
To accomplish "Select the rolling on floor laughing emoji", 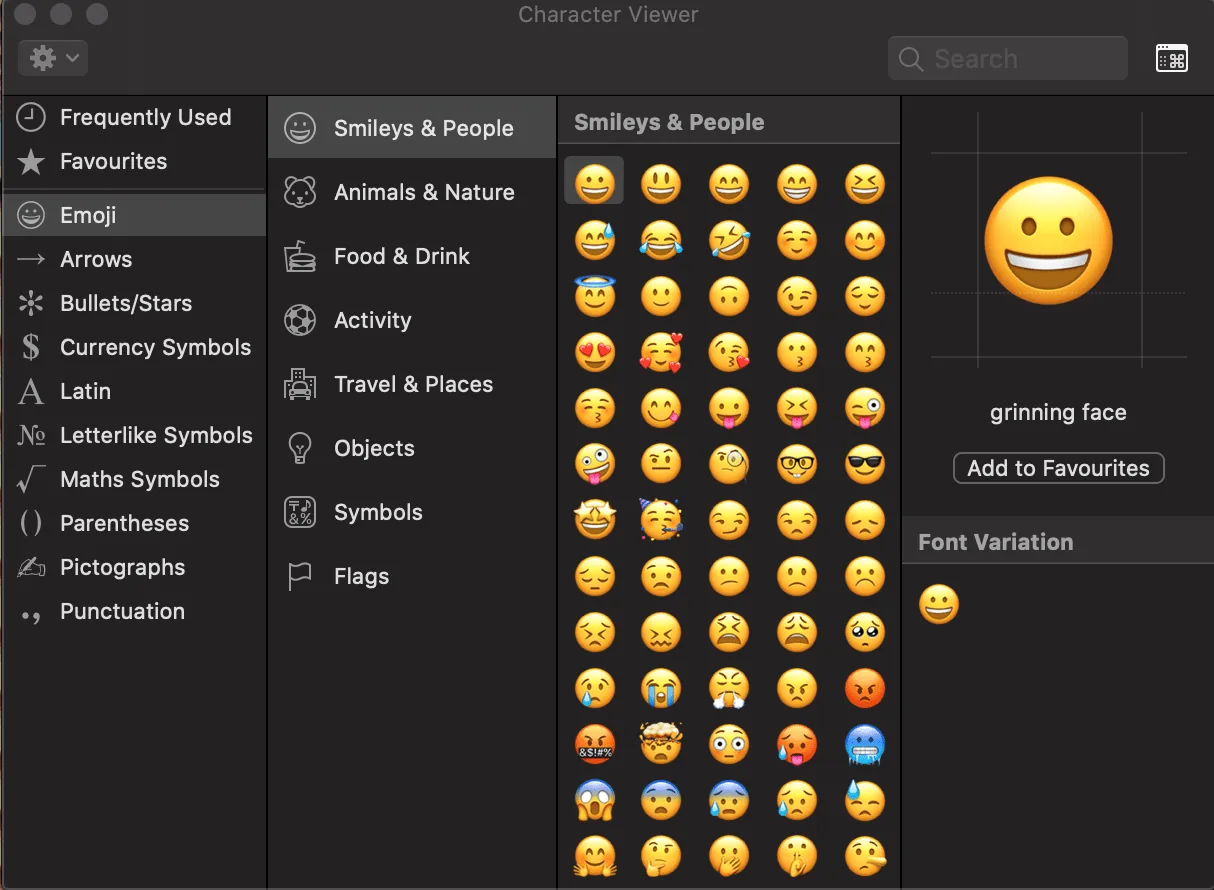I will point(729,240).
